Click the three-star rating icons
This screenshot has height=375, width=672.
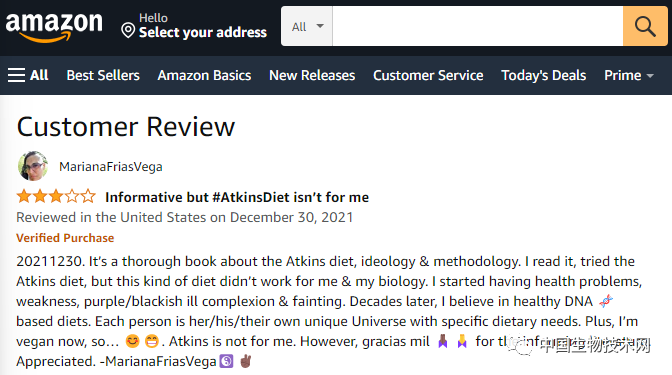pos(56,196)
